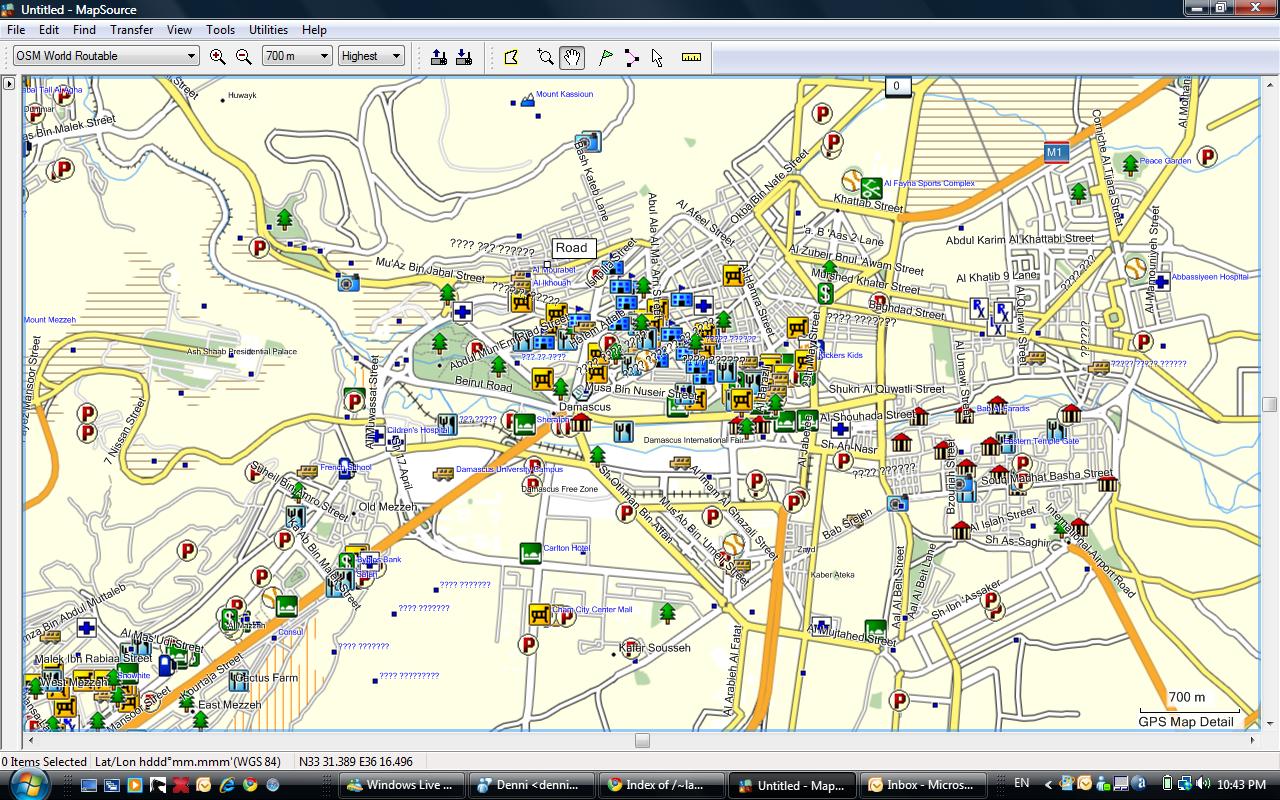Click the Damascus University Campus label
Screen dimensions: 1280x800
(509, 469)
